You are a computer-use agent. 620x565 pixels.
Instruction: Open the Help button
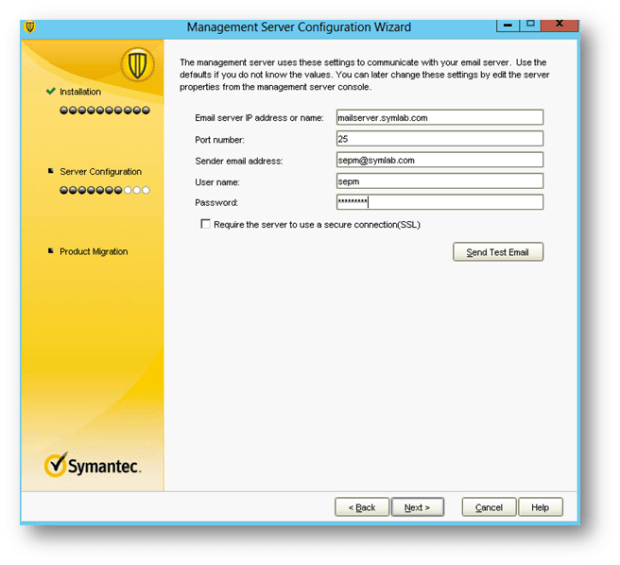(540, 507)
